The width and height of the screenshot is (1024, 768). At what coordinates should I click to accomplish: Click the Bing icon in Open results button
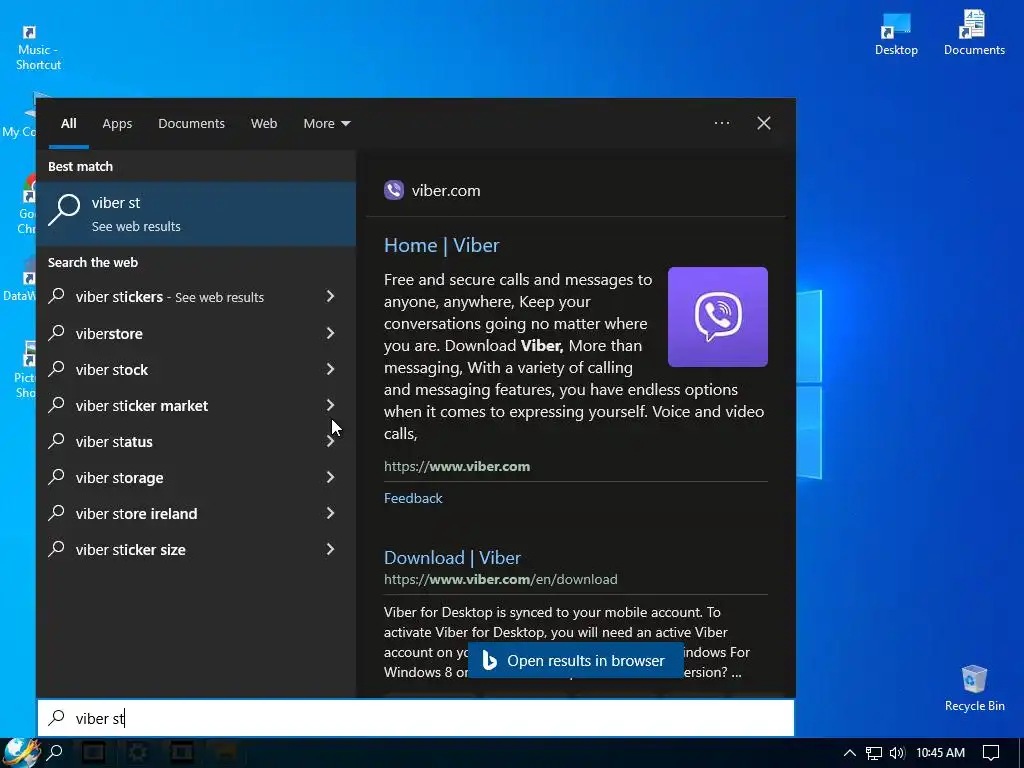point(490,660)
